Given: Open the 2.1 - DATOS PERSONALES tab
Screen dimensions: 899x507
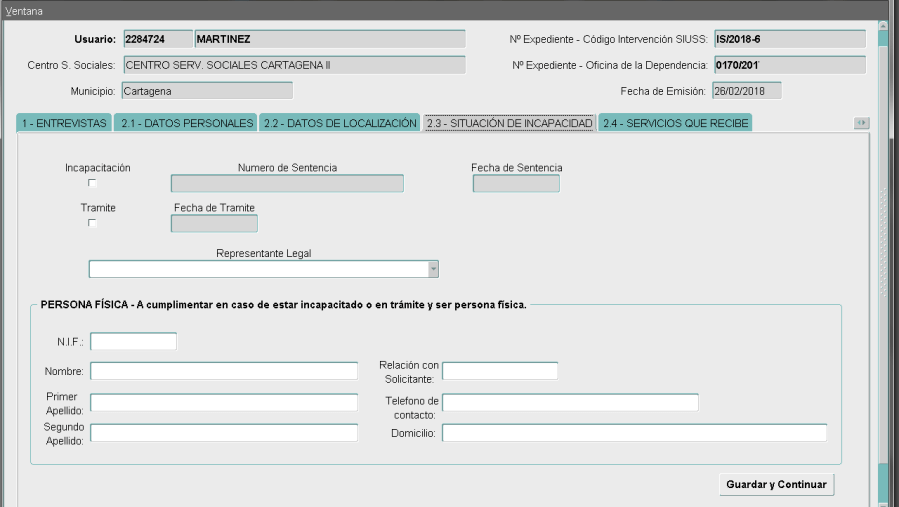Looking at the screenshot, I should point(186,123).
